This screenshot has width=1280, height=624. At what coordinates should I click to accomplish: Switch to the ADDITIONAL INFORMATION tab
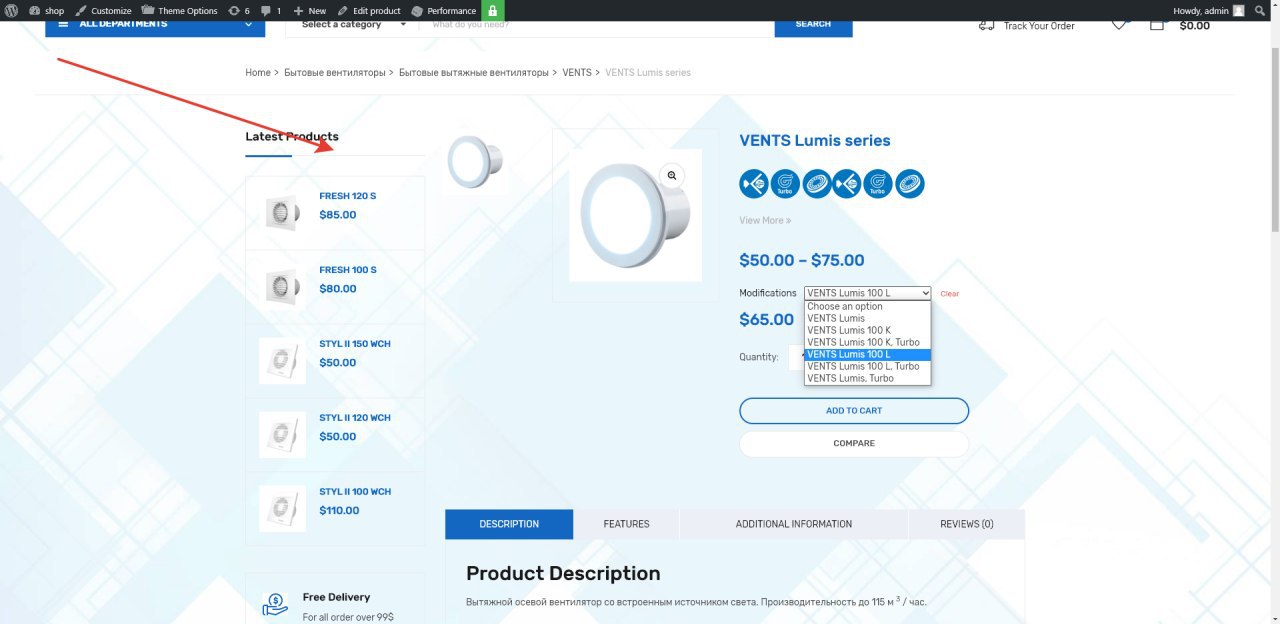tap(794, 524)
